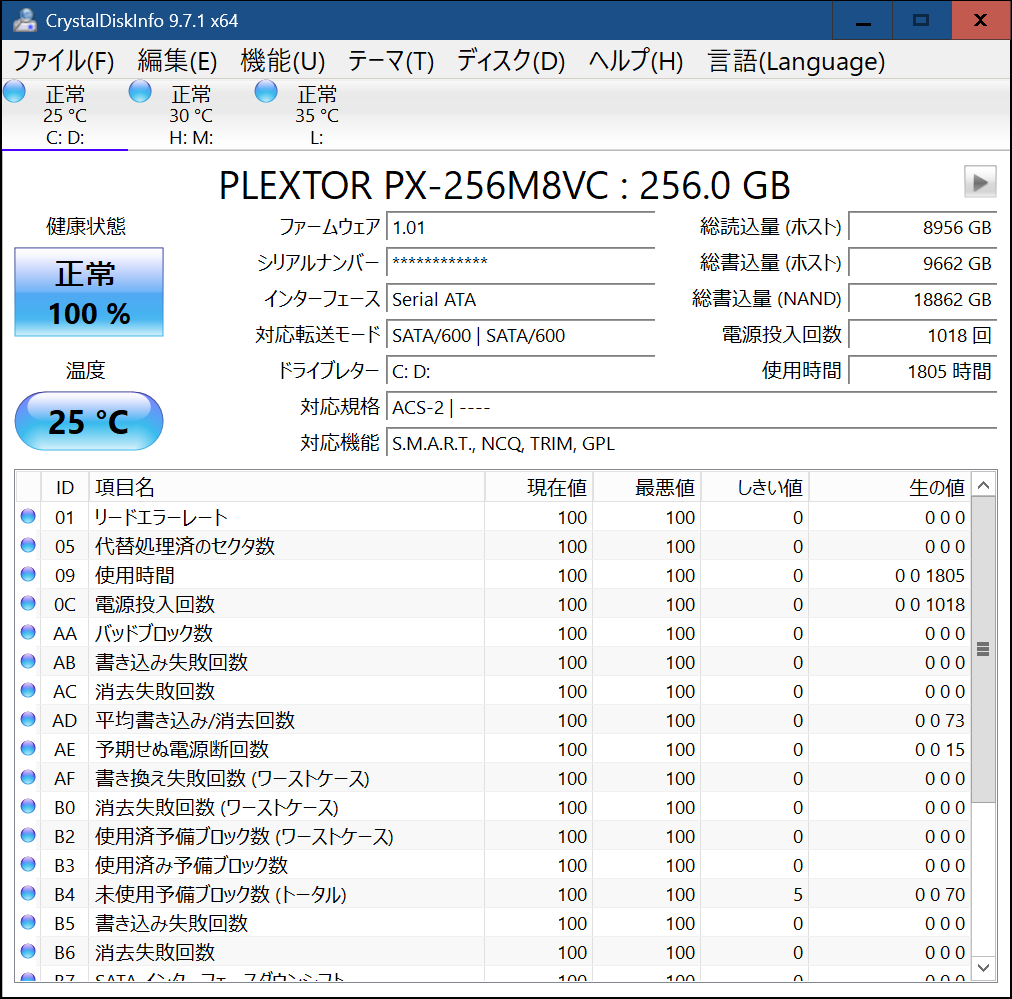The image size is (1012, 999).
Task: Click status orb for B2 row
Action: 28,835
